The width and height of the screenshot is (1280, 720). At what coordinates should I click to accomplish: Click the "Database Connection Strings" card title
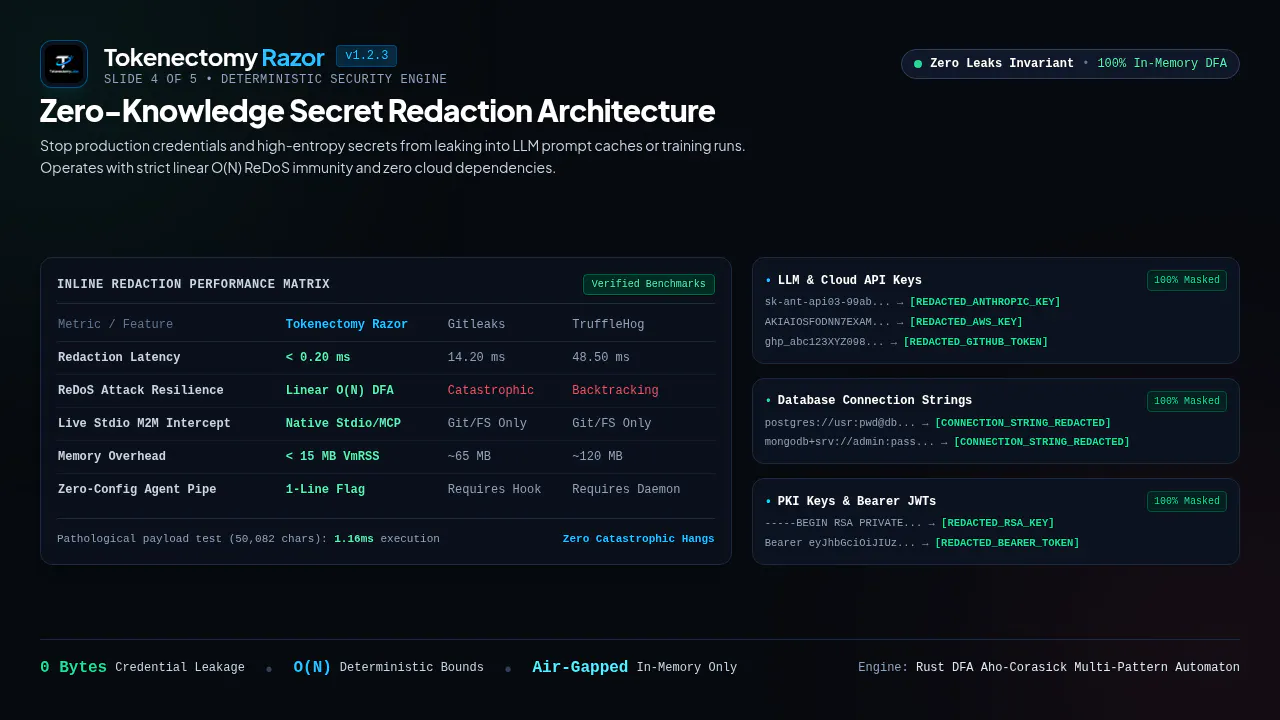(x=875, y=401)
